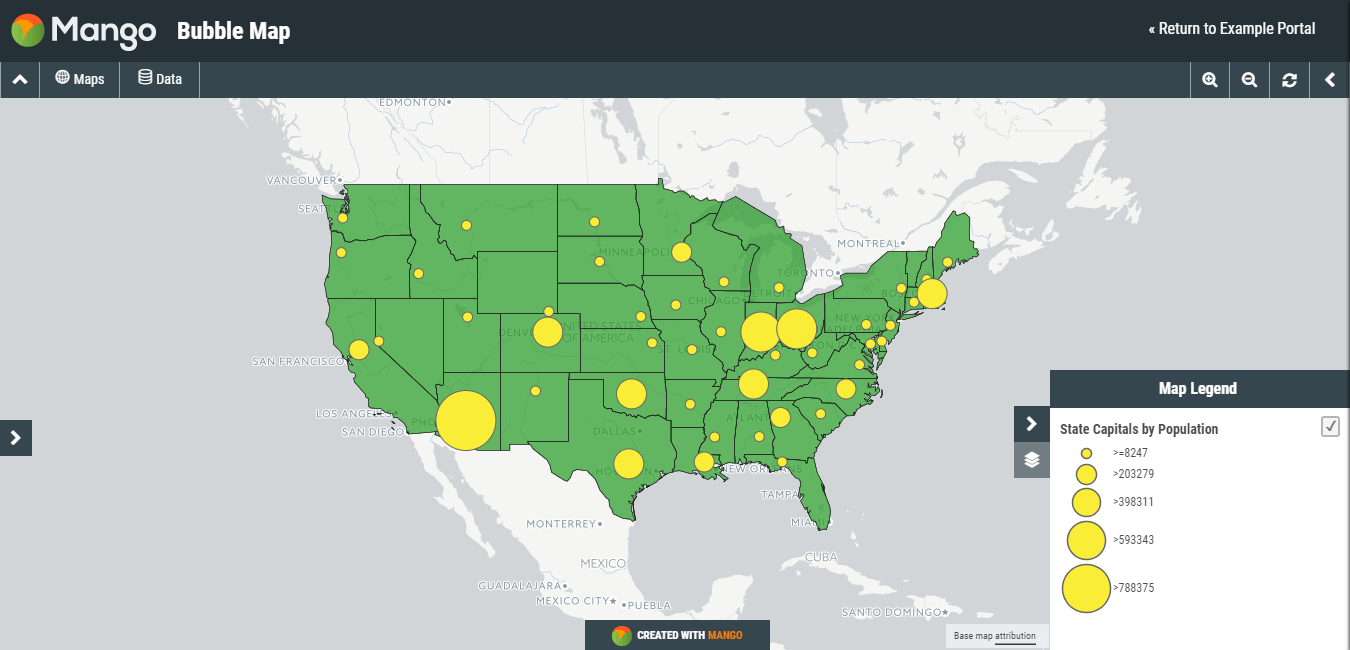Viewport: 1350px width, 650px height.
Task: Open the Maps menu
Action: pyautogui.click(x=80, y=79)
